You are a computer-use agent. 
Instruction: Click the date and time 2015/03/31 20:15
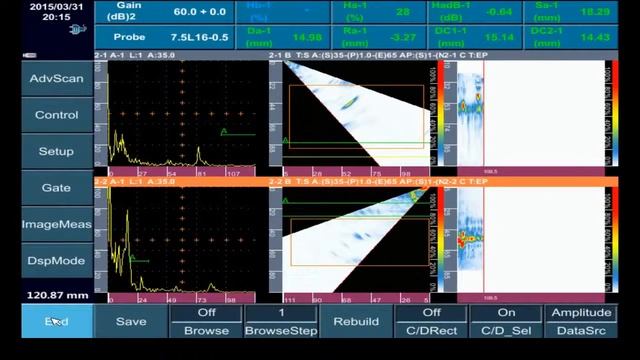click(x=56, y=12)
